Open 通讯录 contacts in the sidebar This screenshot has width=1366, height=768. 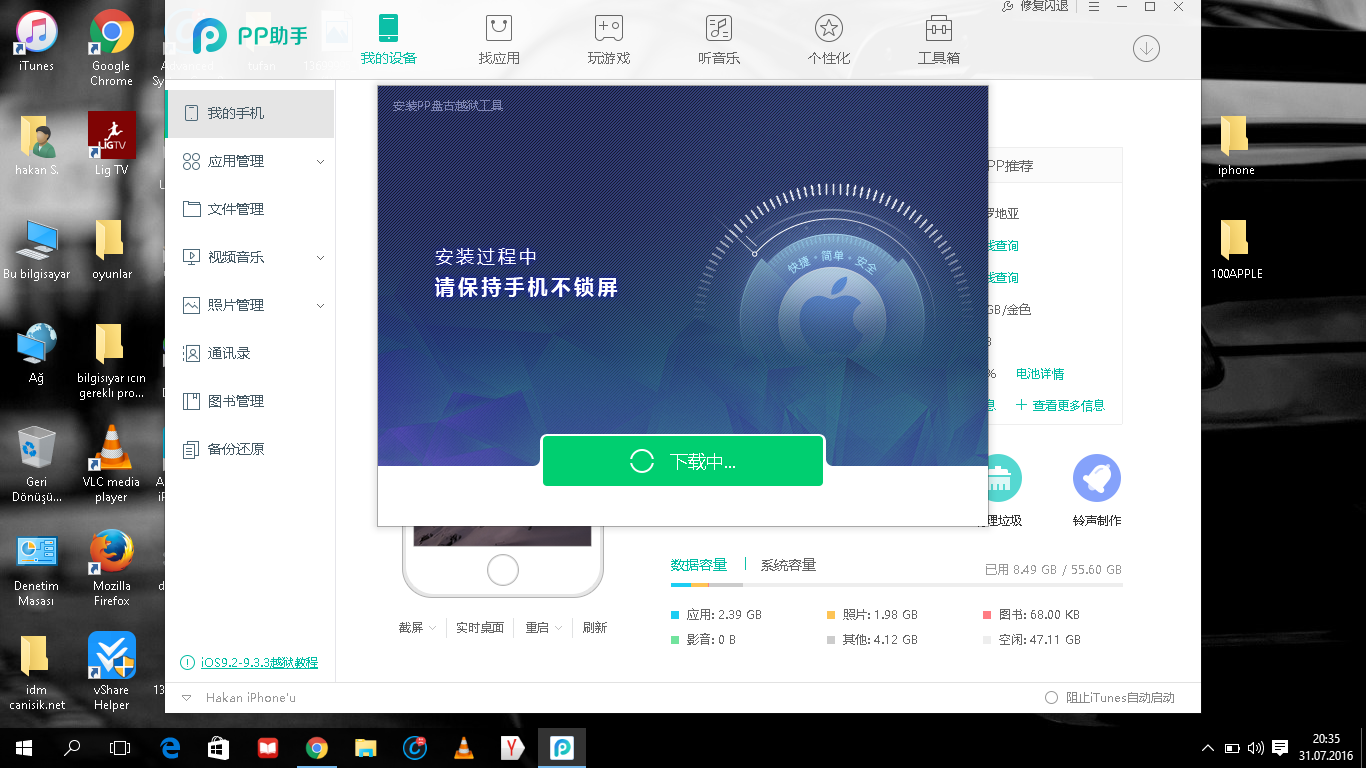coord(250,353)
